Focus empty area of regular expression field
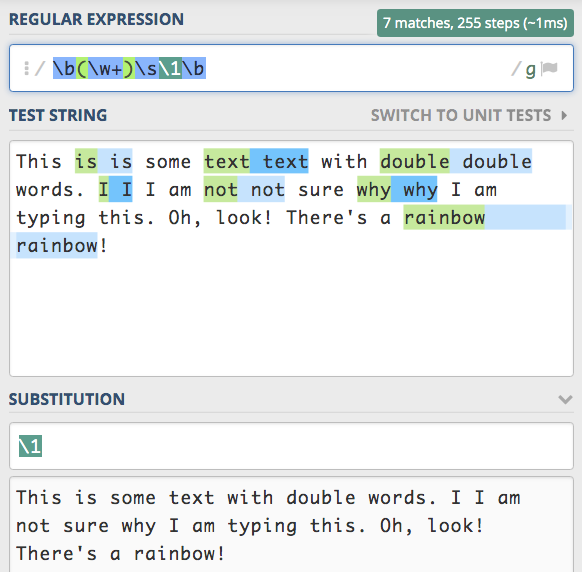 pos(356,69)
